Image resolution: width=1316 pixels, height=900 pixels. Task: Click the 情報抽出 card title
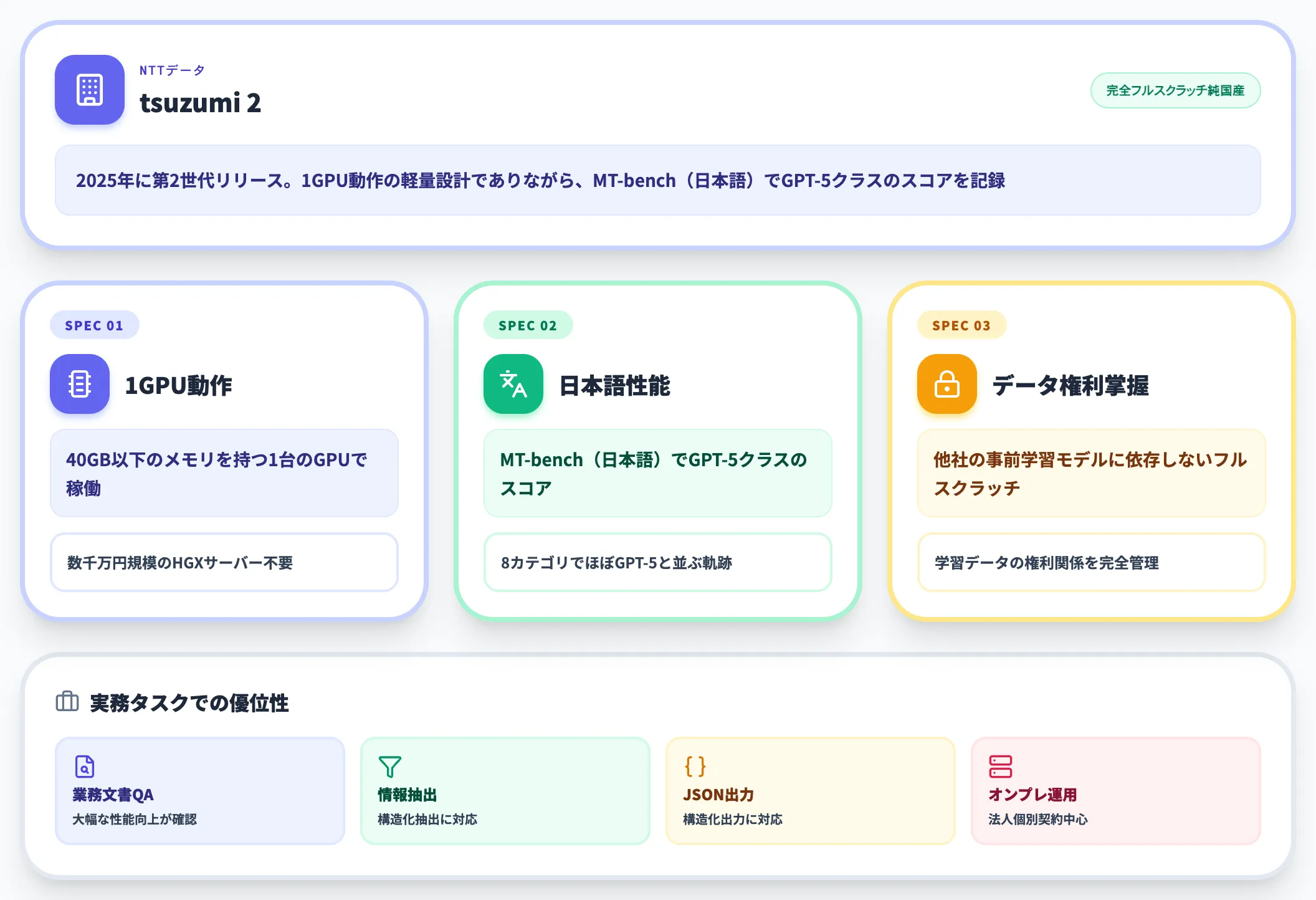408,795
